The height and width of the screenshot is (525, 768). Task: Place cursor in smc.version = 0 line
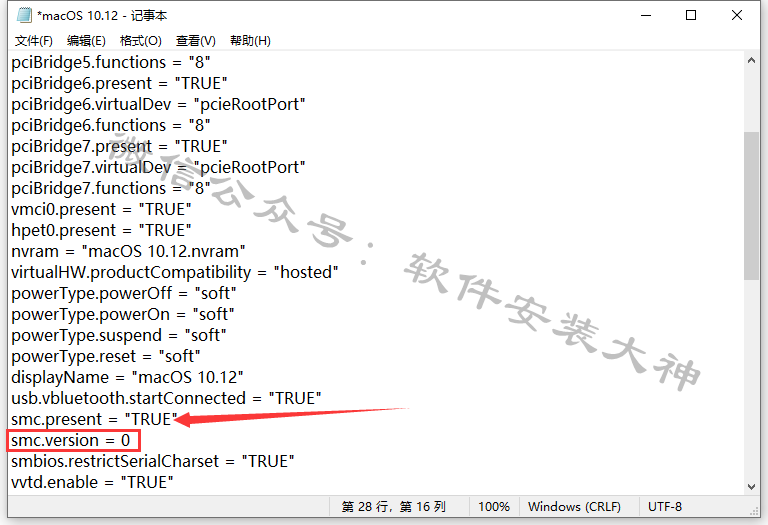tap(71, 441)
